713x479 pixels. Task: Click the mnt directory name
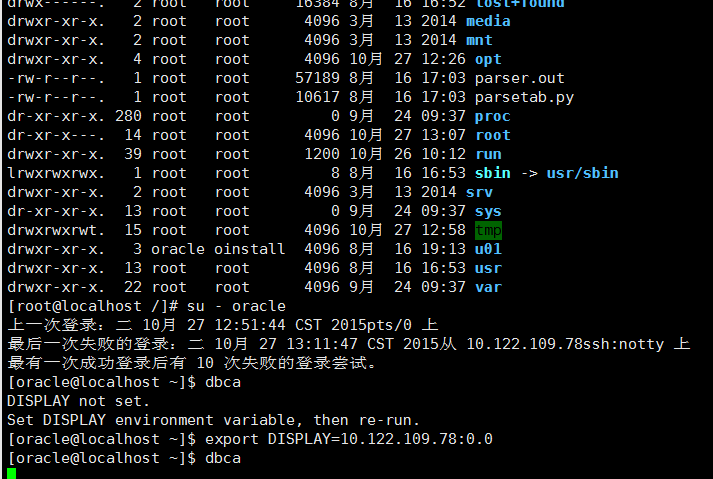click(x=479, y=40)
